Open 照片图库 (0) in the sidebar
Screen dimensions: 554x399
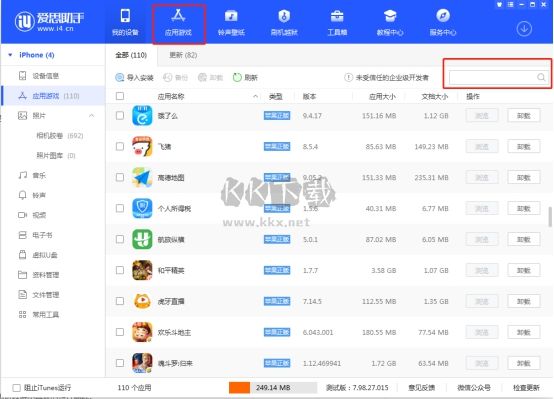[56, 156]
